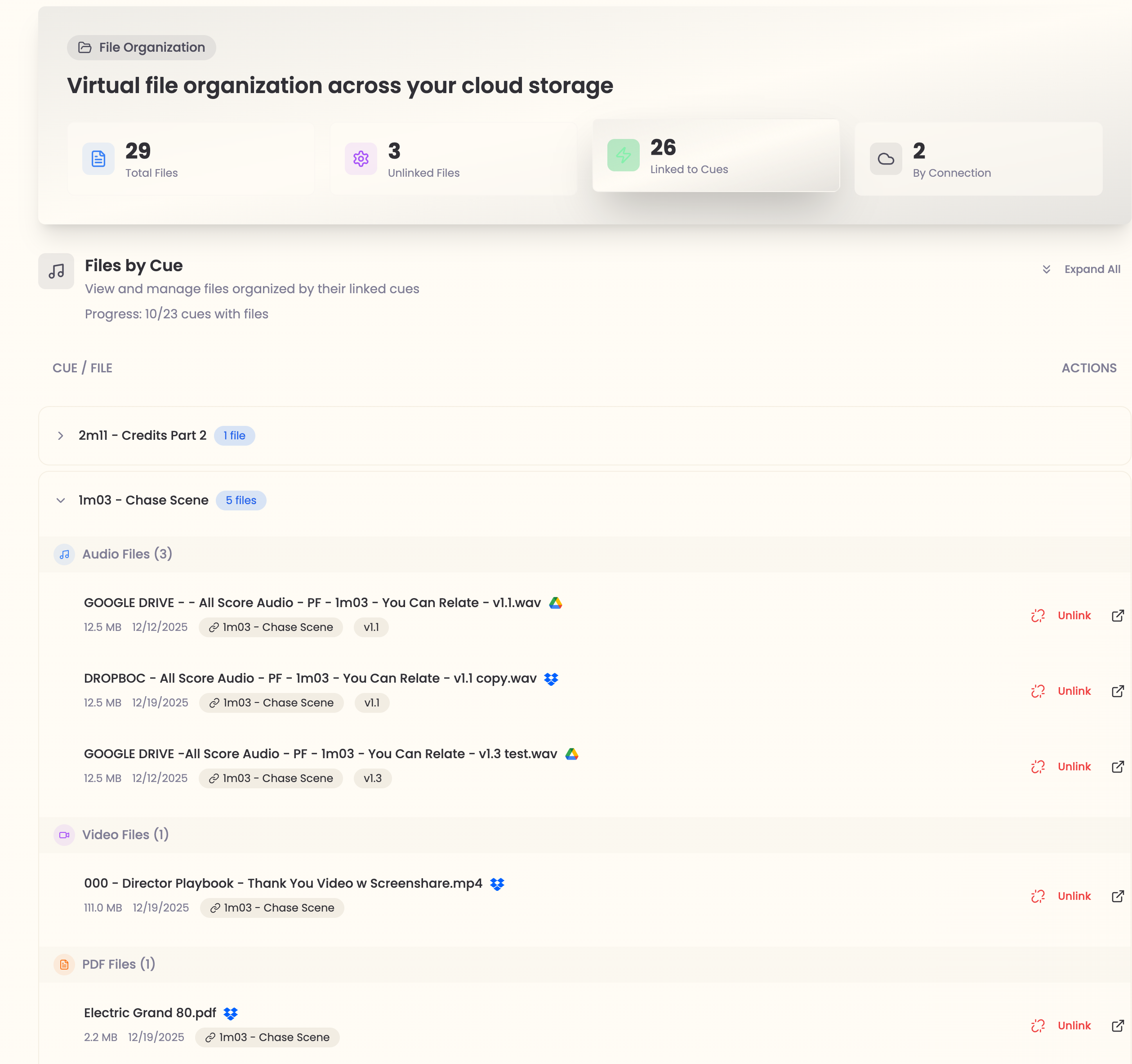The image size is (1132, 1064).
Task: Unlink the DROPBOC v1.1 copy.wav file
Action: [x=1061, y=691]
